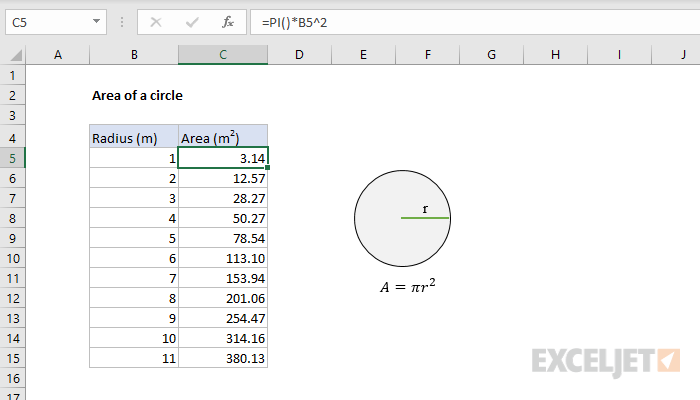Viewport: 700px width, 400px height.
Task: Select the cell with area 153.94
Action: pos(223,279)
